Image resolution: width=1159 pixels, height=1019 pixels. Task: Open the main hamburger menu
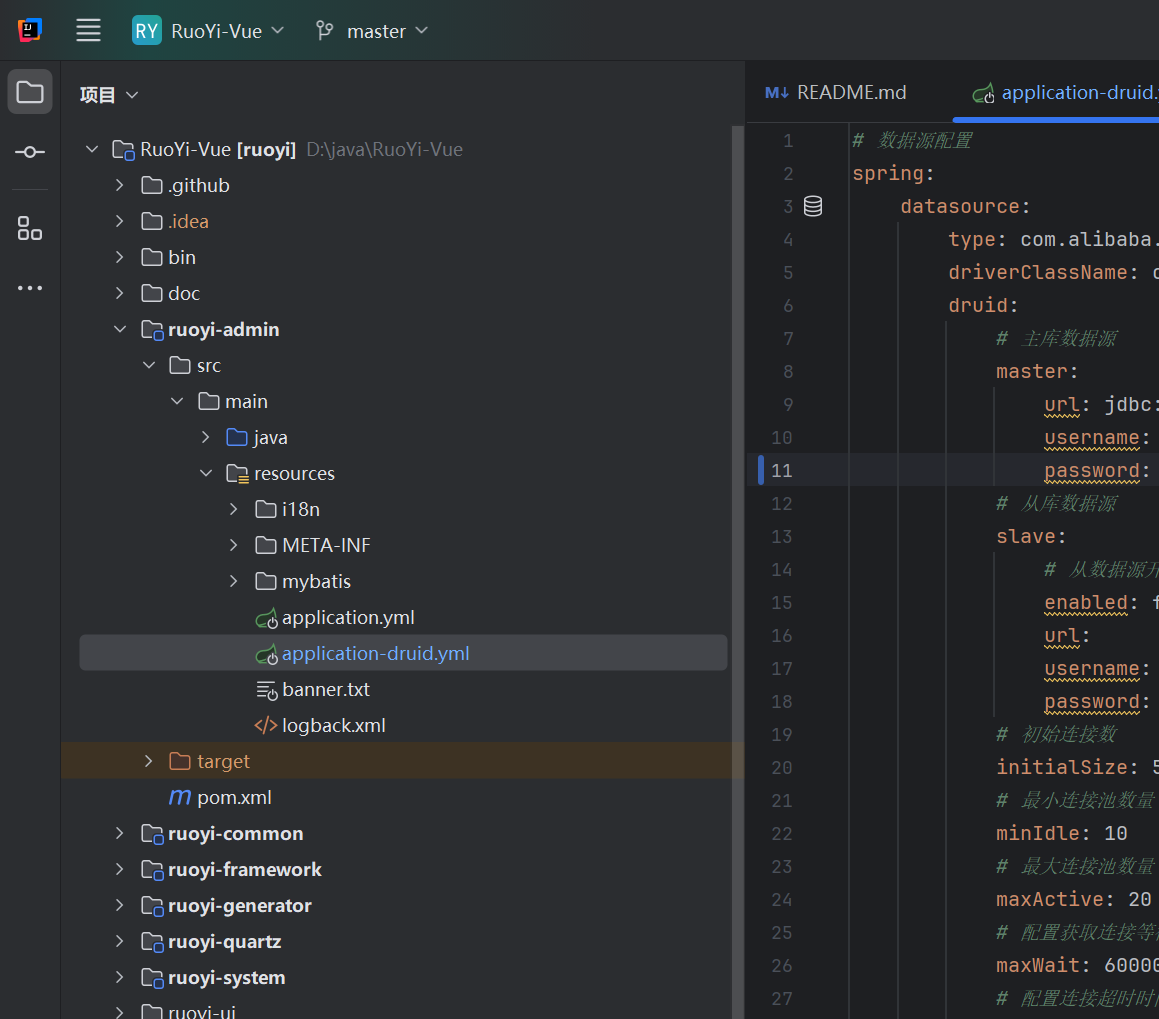pos(89,30)
